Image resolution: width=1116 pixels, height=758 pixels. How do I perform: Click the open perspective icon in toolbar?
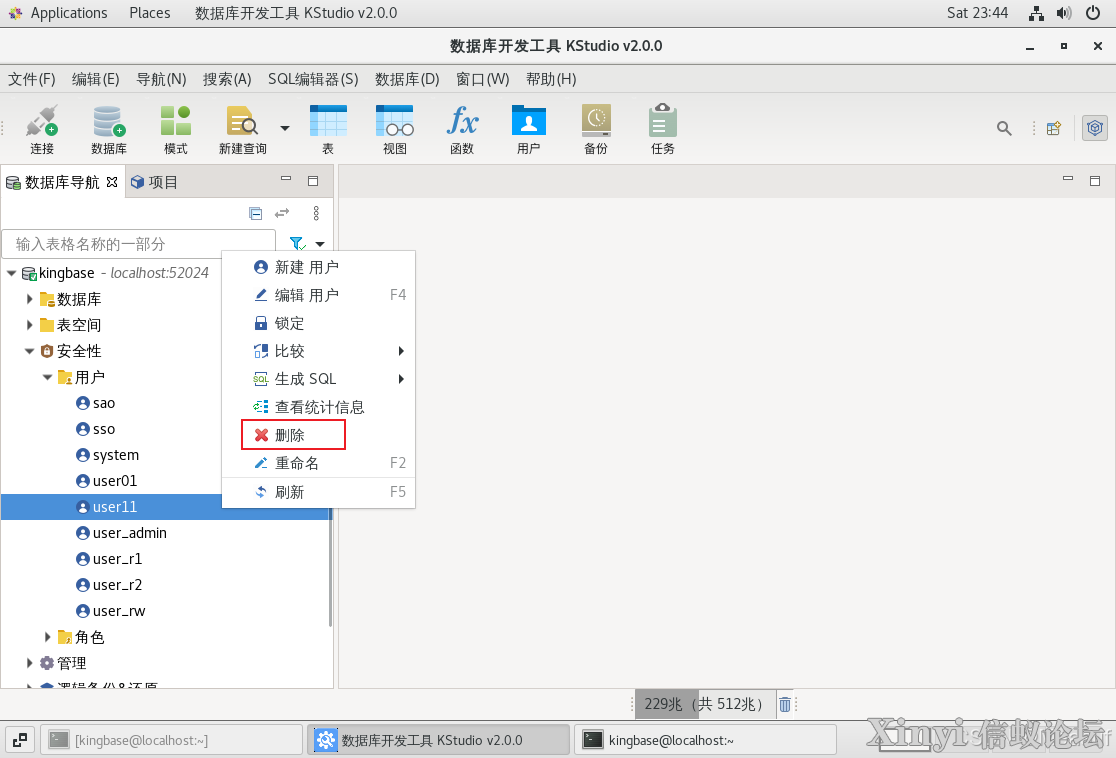point(1054,128)
